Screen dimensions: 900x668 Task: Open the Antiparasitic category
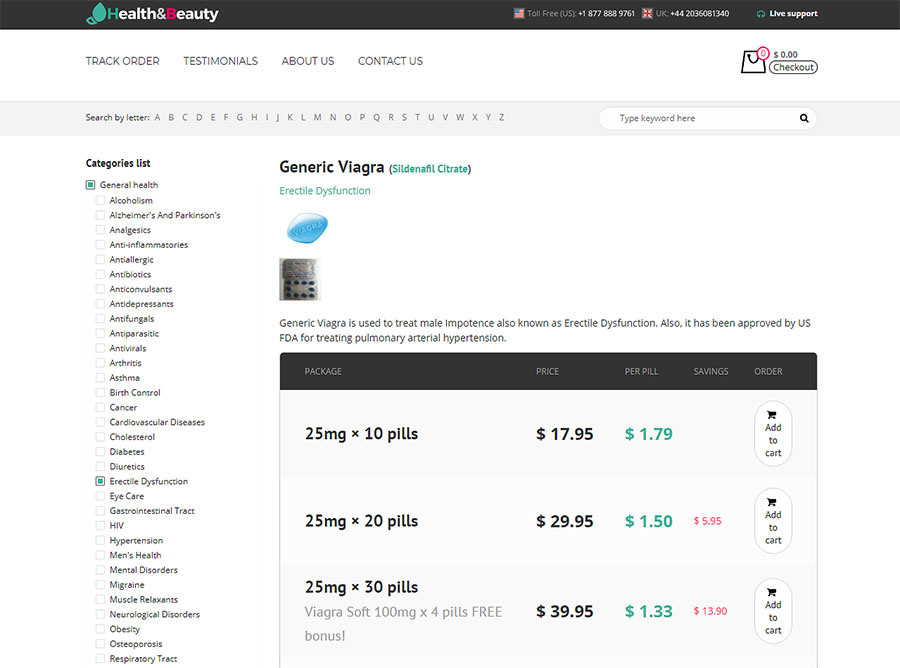134,333
